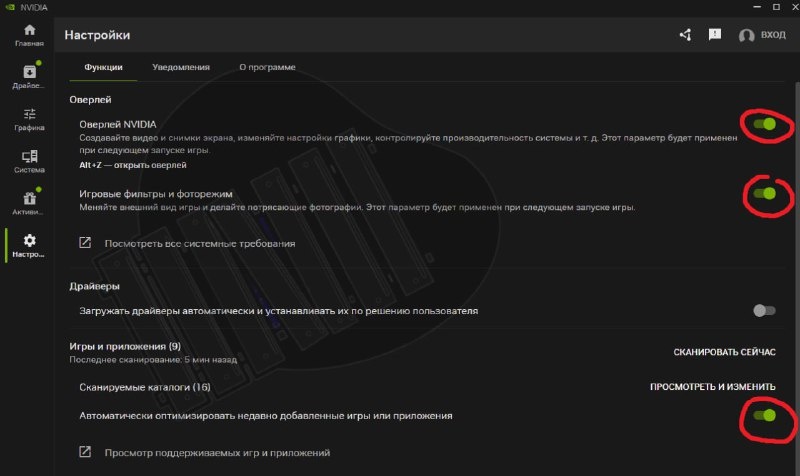Viewport: 800px width, 476px height.
Task: Click the NVIDIA logo in title bar
Action: (x=10, y=7)
